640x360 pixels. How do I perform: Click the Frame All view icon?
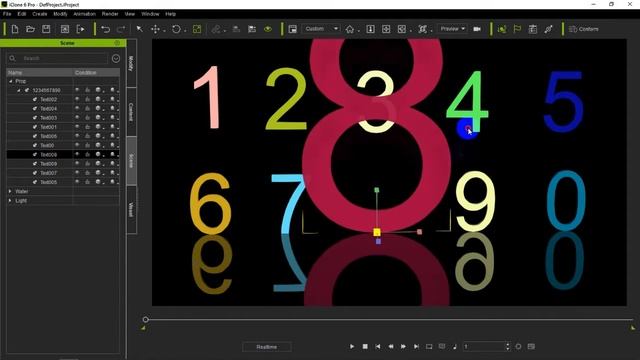point(402,29)
